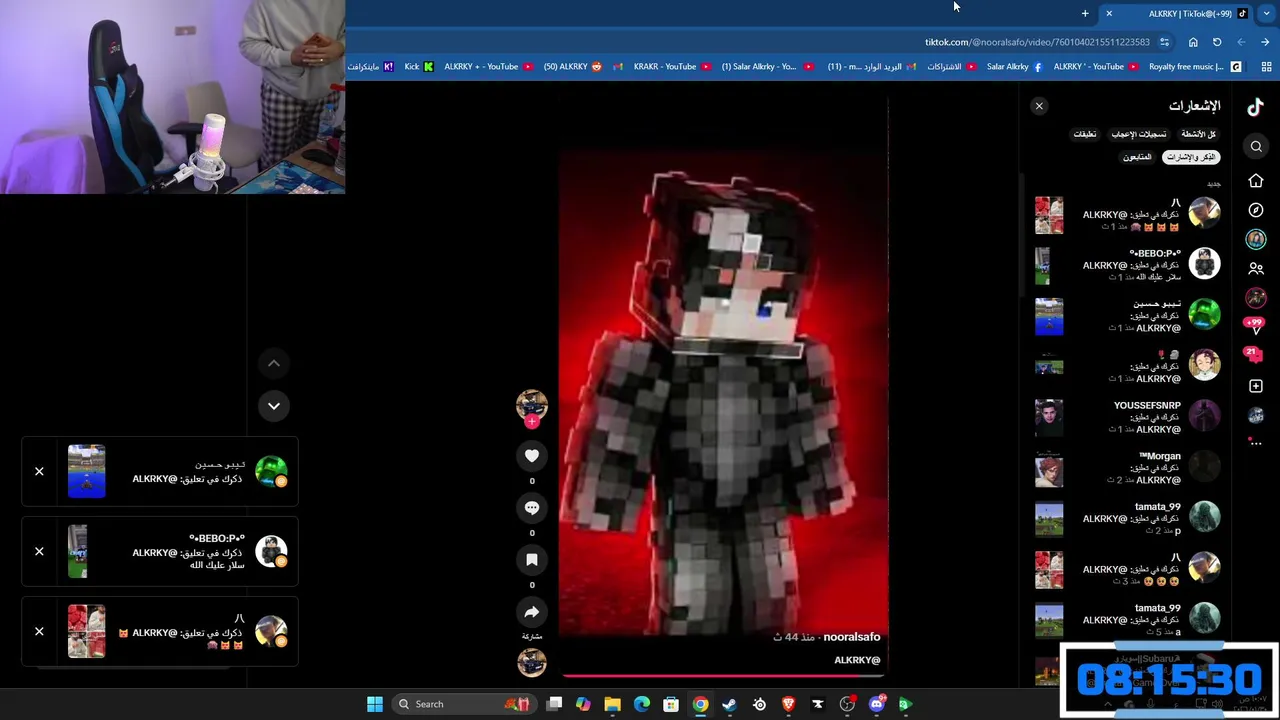Image resolution: width=1280 pixels, height=720 pixels.
Task: Open messages icon with 21 badge
Action: (1255, 355)
